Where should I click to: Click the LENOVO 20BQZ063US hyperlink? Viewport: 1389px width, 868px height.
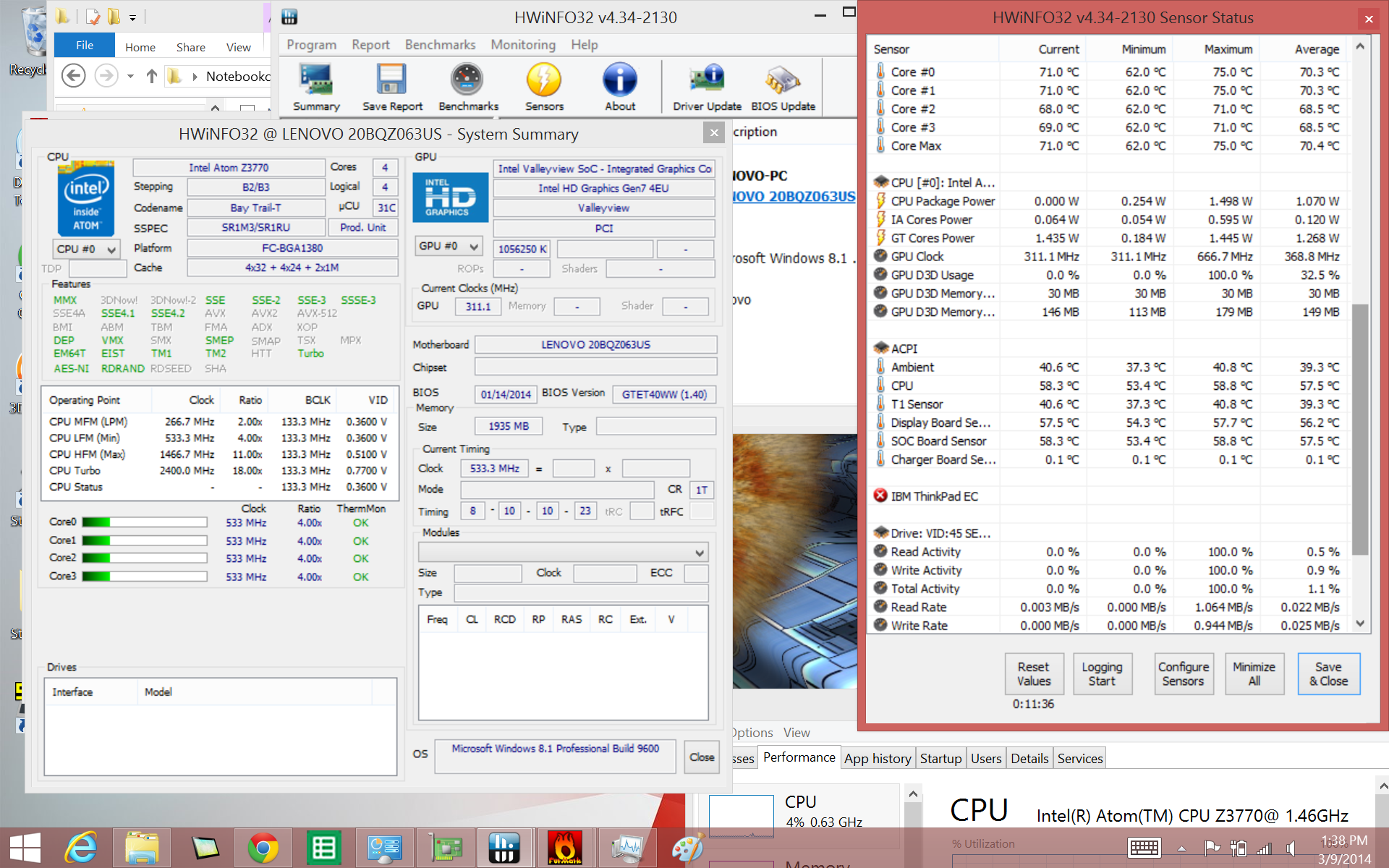(x=794, y=196)
